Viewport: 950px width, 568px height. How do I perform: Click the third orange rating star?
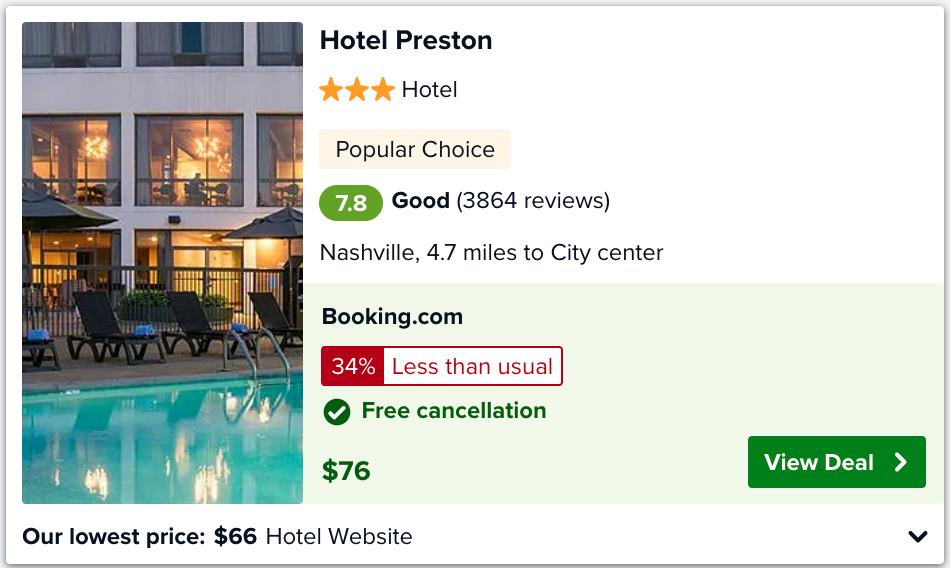pos(383,90)
